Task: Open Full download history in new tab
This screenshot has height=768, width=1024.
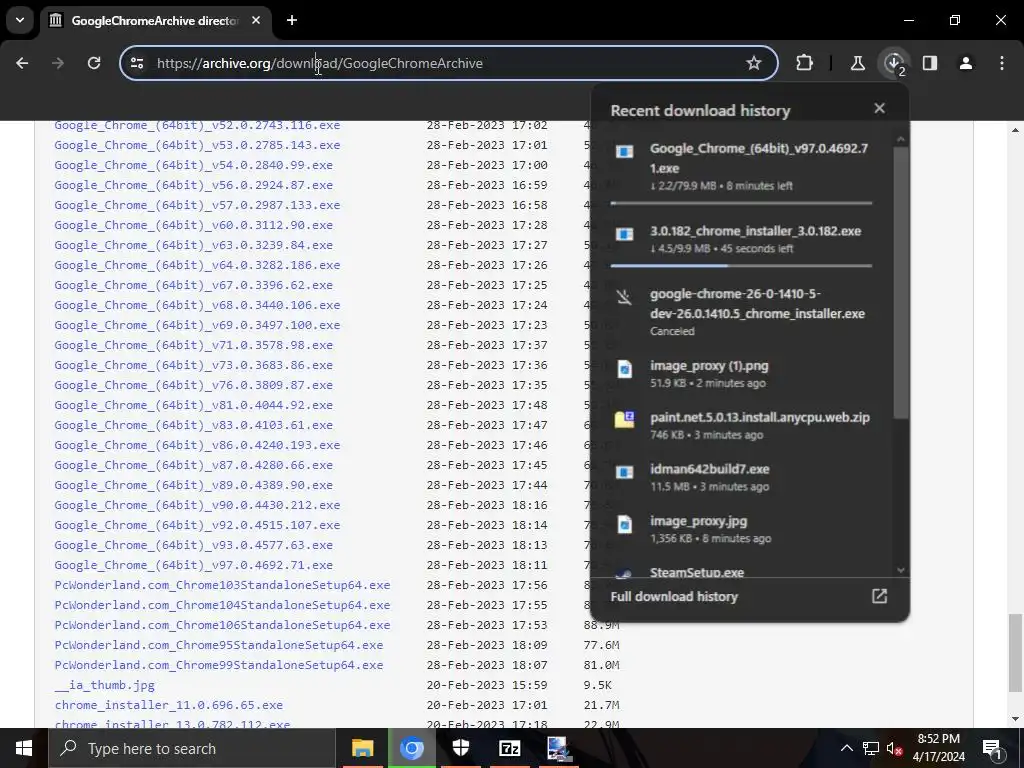Action: point(880,596)
